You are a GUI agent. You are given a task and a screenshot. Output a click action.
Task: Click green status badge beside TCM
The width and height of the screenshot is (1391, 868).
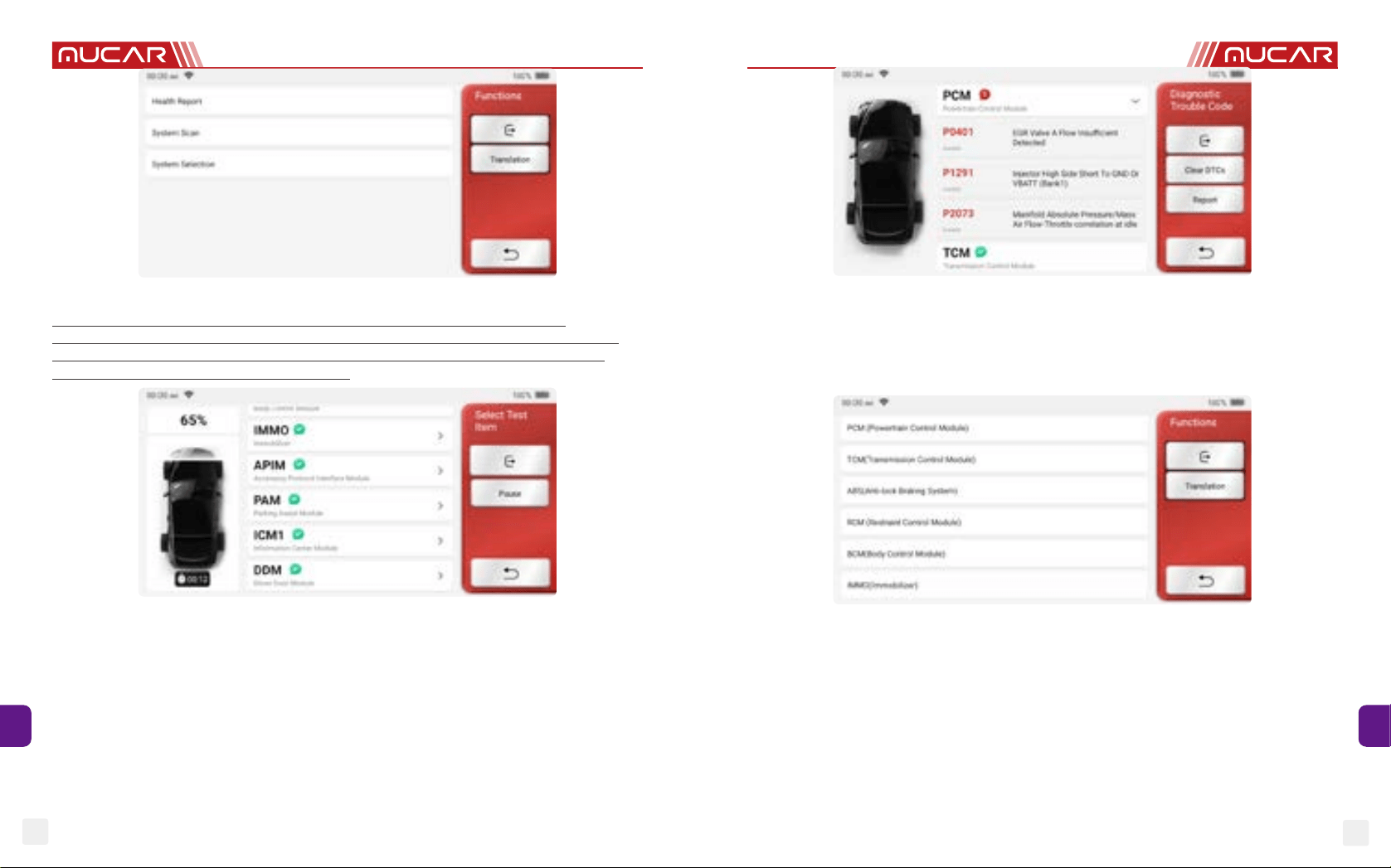[x=980, y=251]
